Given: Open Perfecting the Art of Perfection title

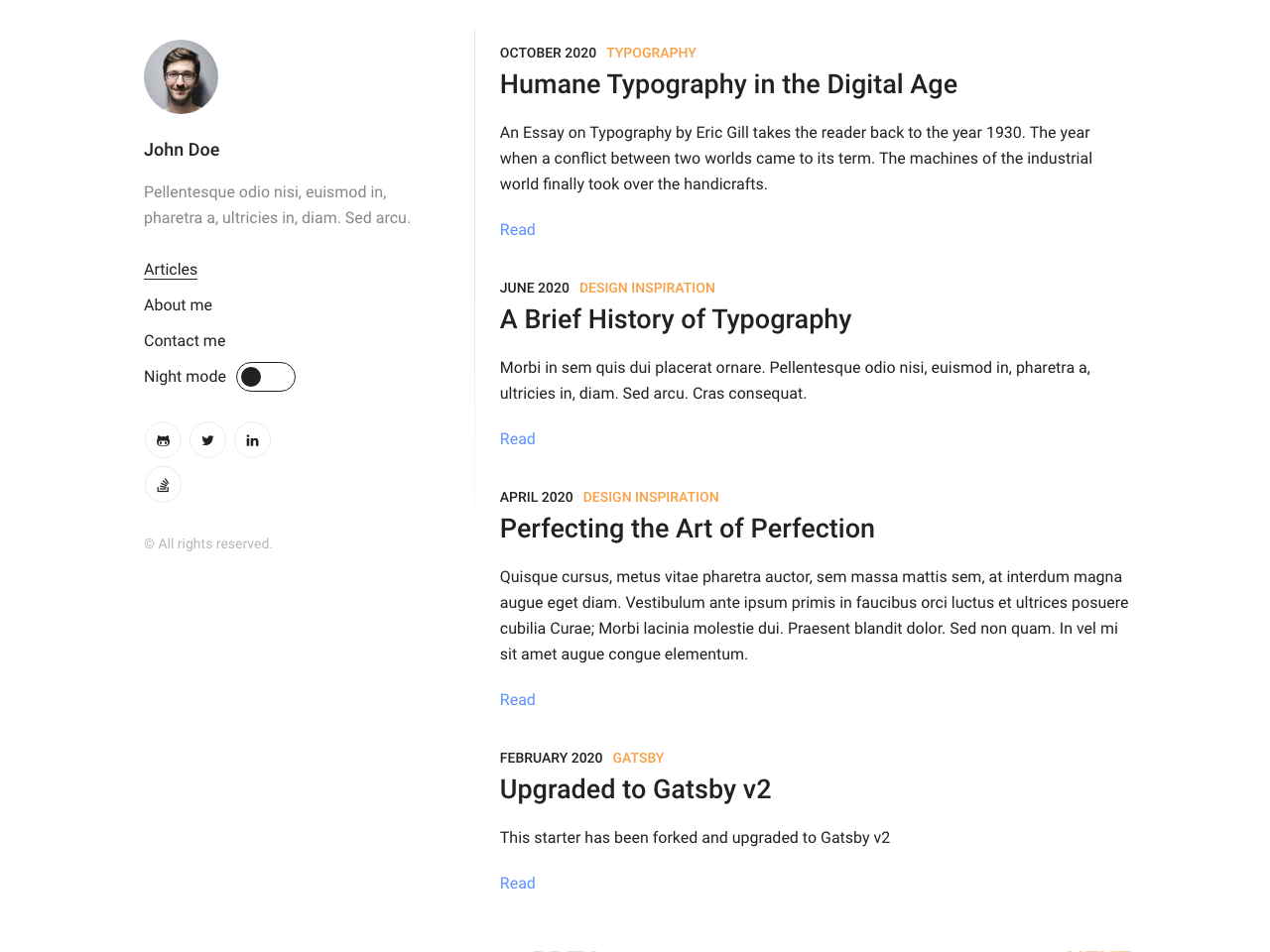Looking at the screenshot, I should [x=687, y=529].
